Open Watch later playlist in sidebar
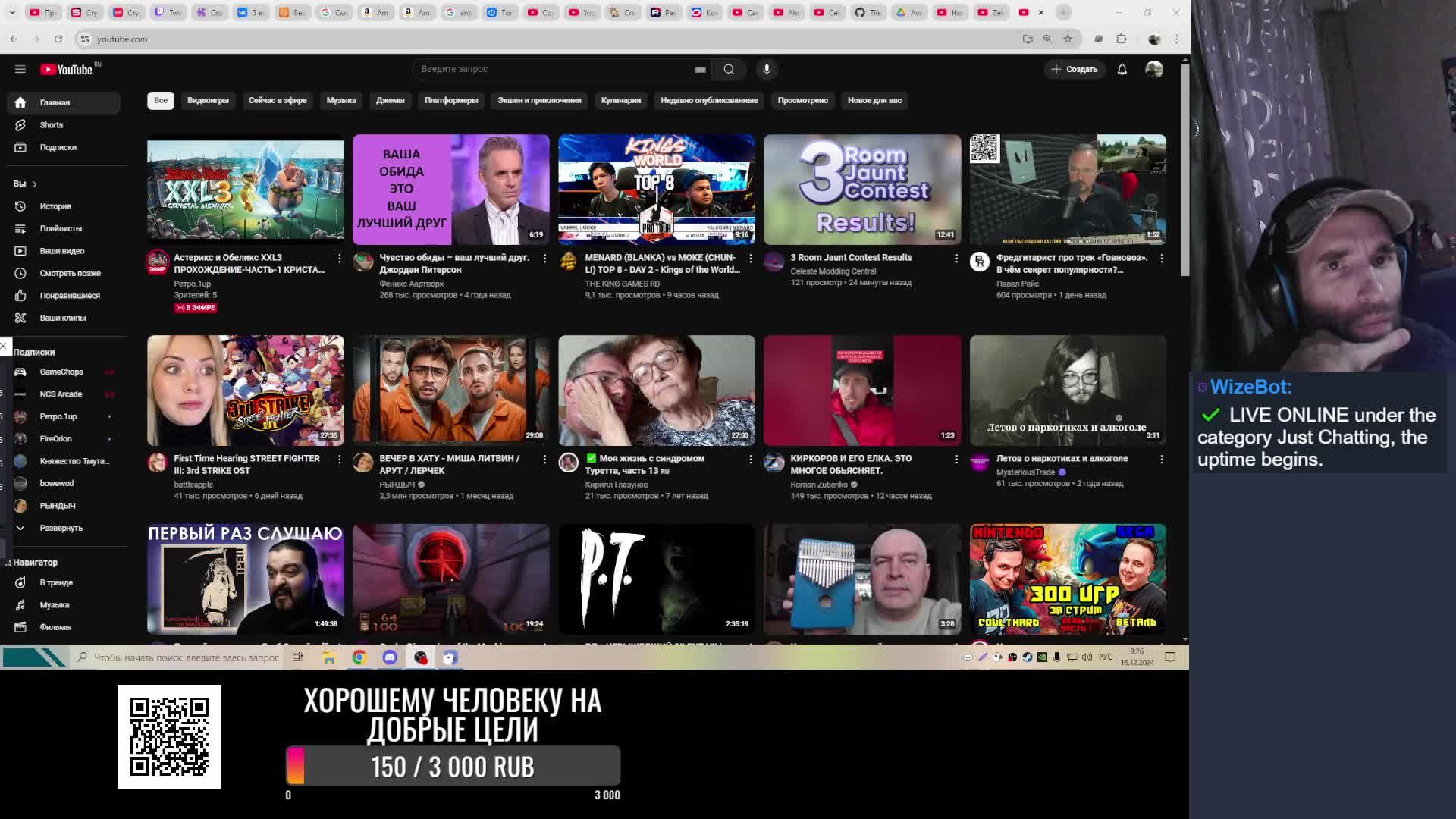Viewport: 1456px width, 819px height. click(70, 273)
